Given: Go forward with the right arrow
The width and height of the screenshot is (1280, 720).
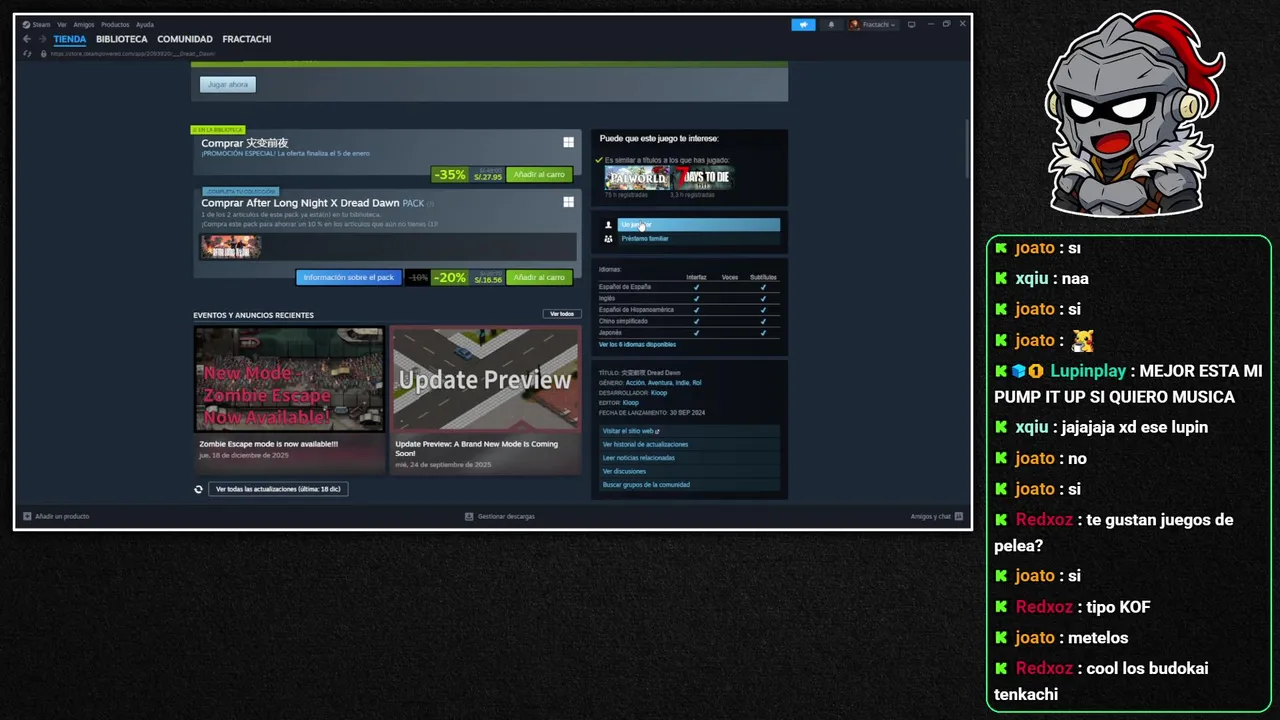Looking at the screenshot, I should [42, 39].
